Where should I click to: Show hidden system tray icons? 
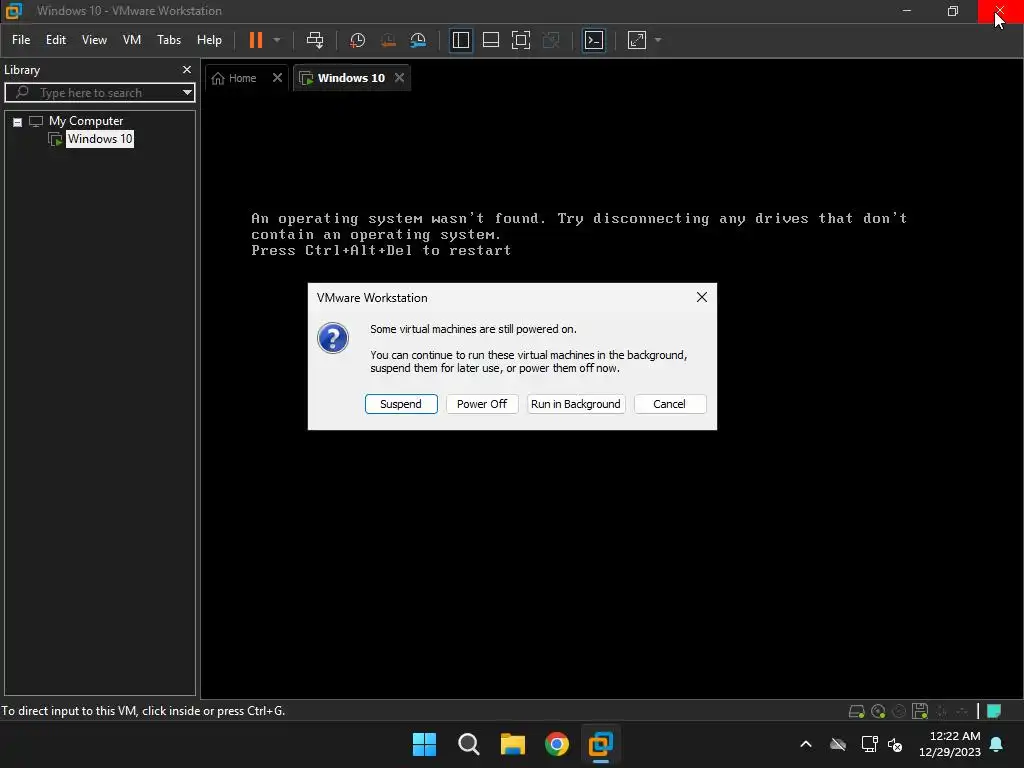click(x=806, y=744)
